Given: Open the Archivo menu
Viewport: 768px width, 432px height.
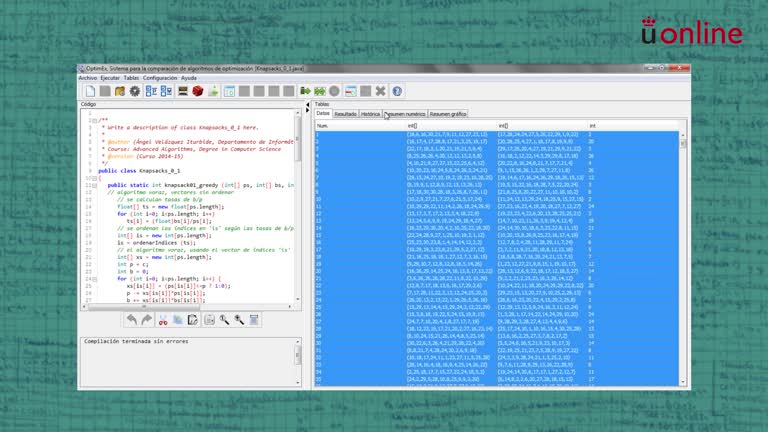Looking at the screenshot, I should [x=88, y=78].
